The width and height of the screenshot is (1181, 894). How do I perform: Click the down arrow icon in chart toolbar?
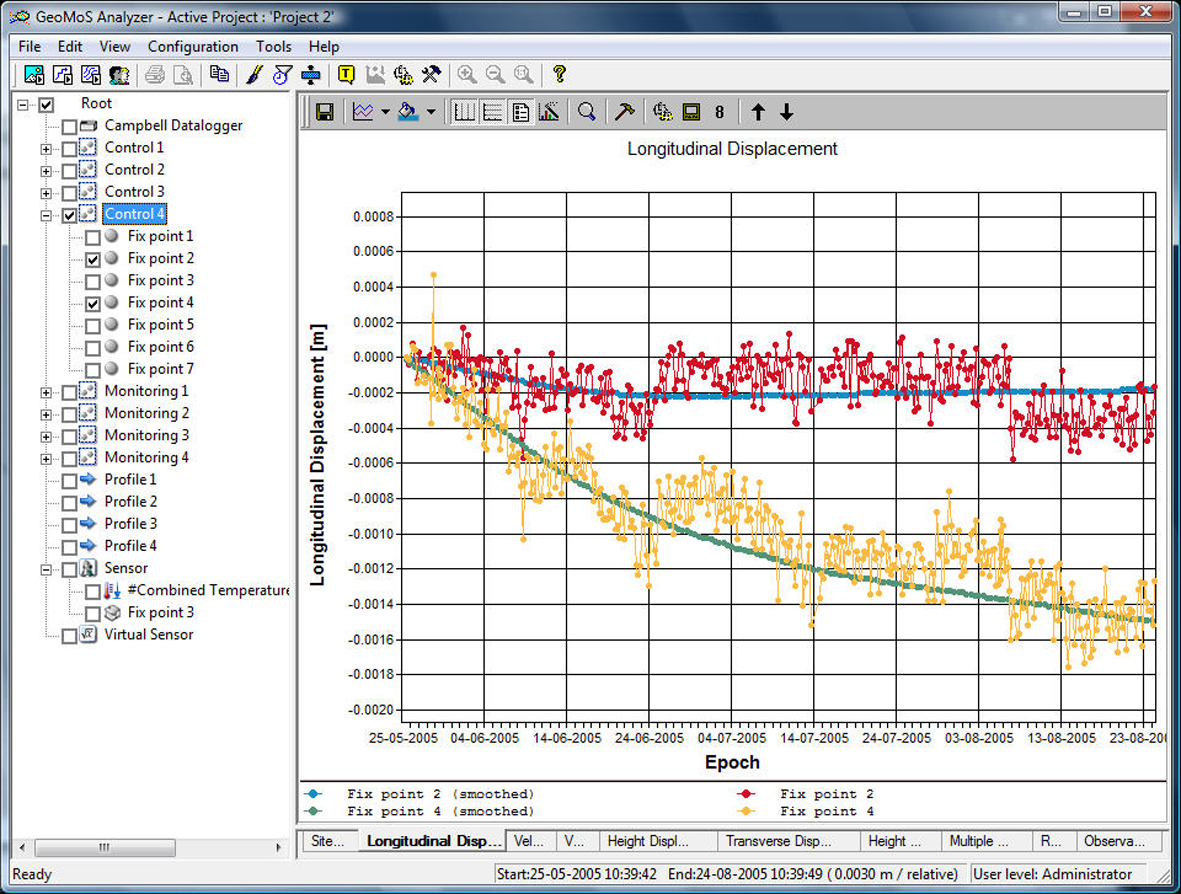[x=786, y=112]
